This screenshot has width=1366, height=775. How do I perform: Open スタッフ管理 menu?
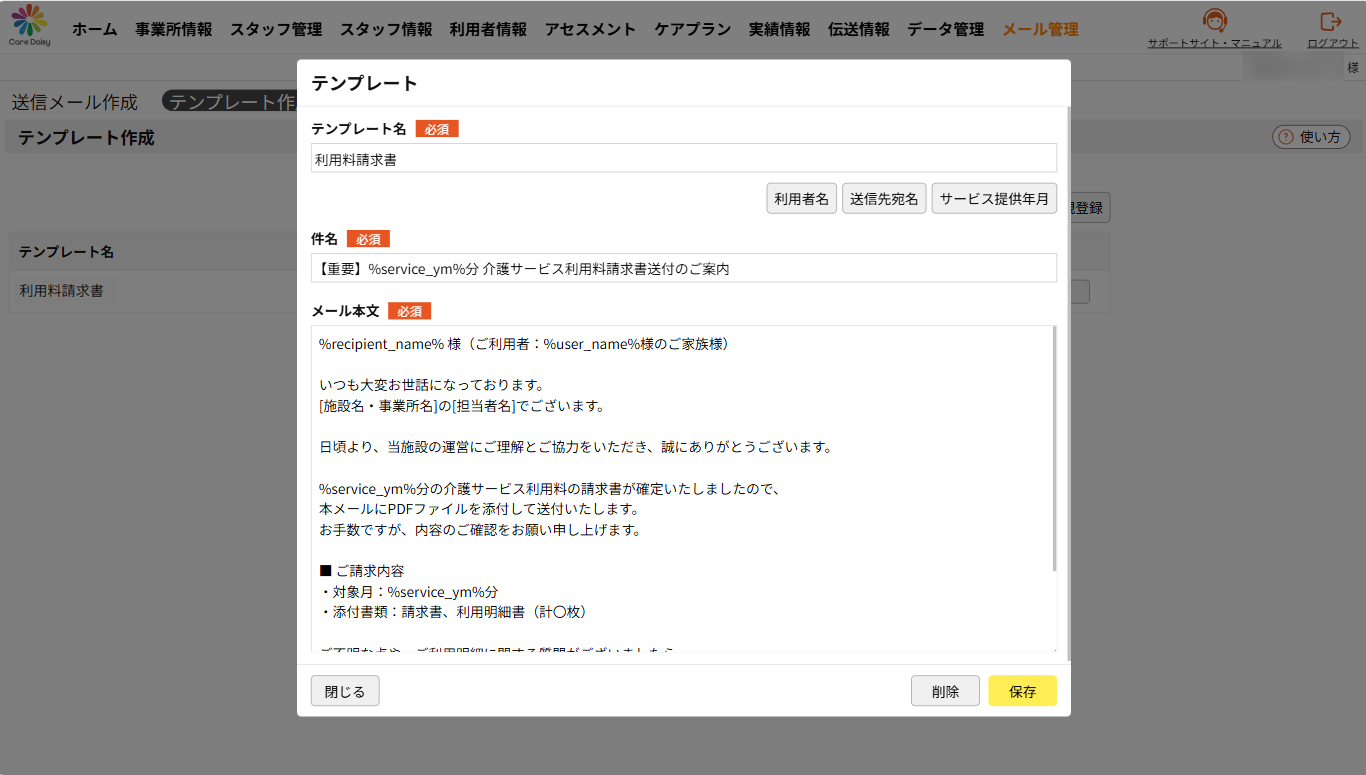pos(276,29)
